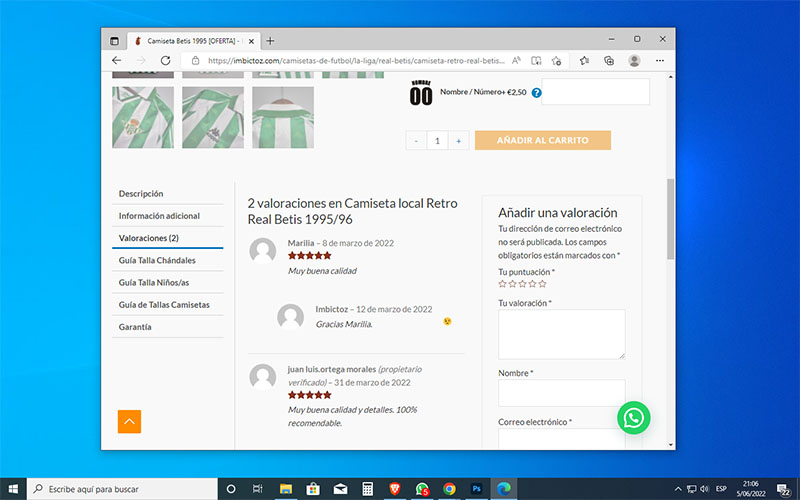This screenshot has height=500, width=800.
Task: Click the WhatsApp chat bubble
Action: click(x=634, y=418)
